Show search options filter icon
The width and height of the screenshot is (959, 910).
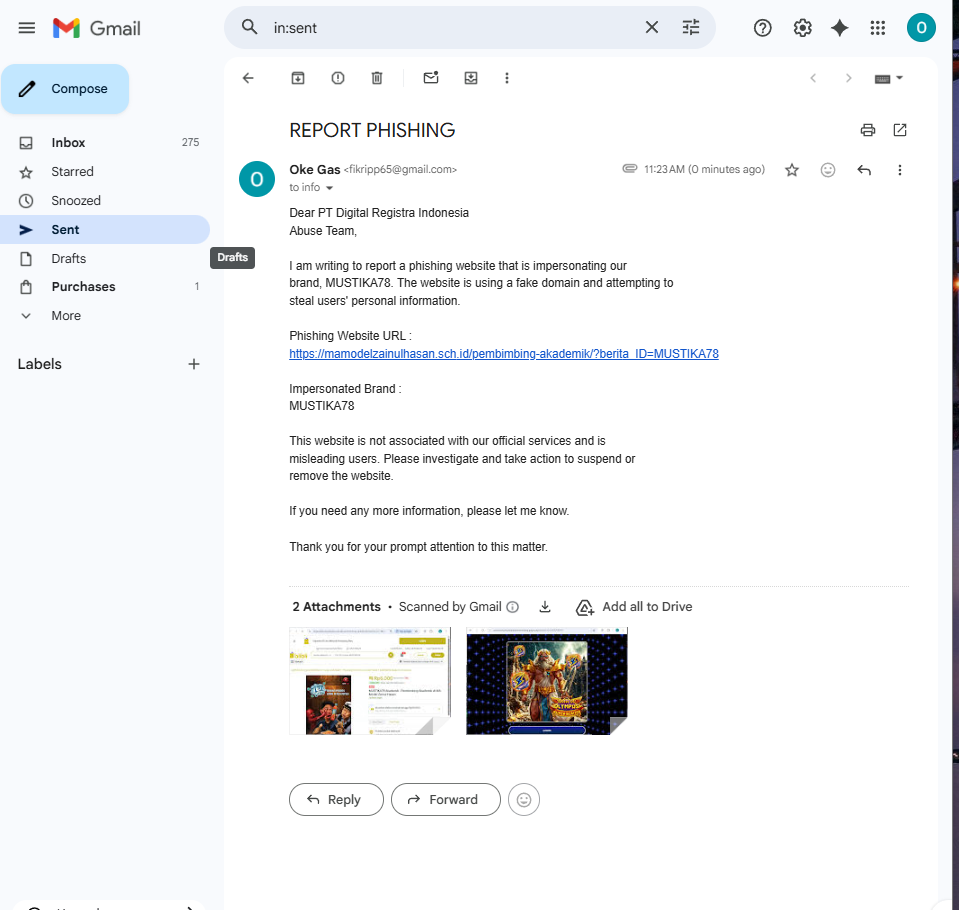pos(691,27)
